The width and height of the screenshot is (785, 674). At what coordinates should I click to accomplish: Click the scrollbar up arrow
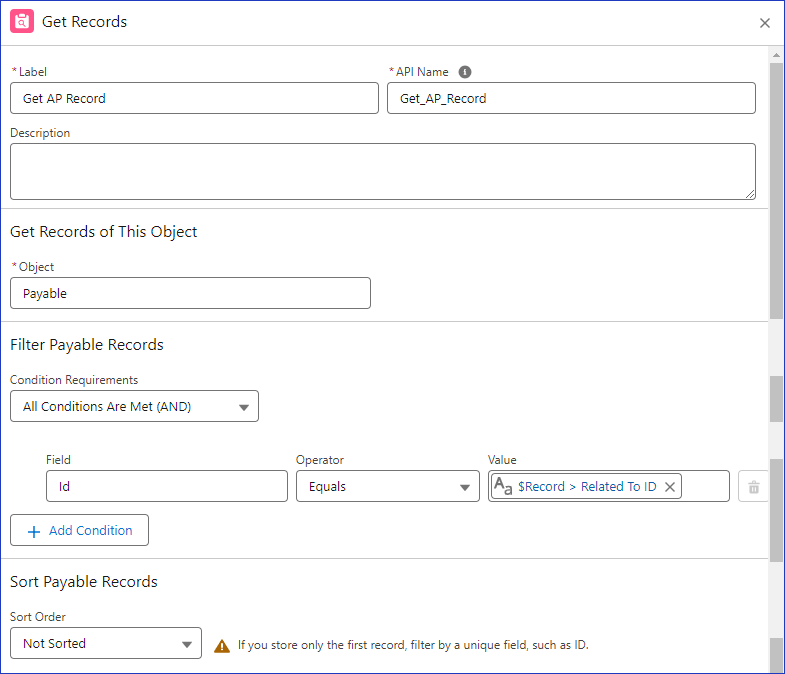point(776,55)
